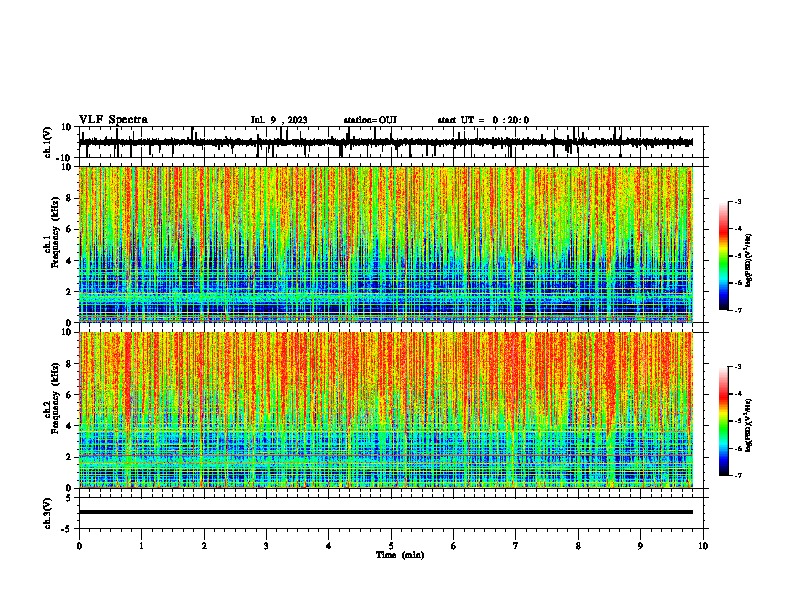Click the "VLF Spectra" plot title
Viewport: 792px width, 612px height.
click(x=113, y=120)
